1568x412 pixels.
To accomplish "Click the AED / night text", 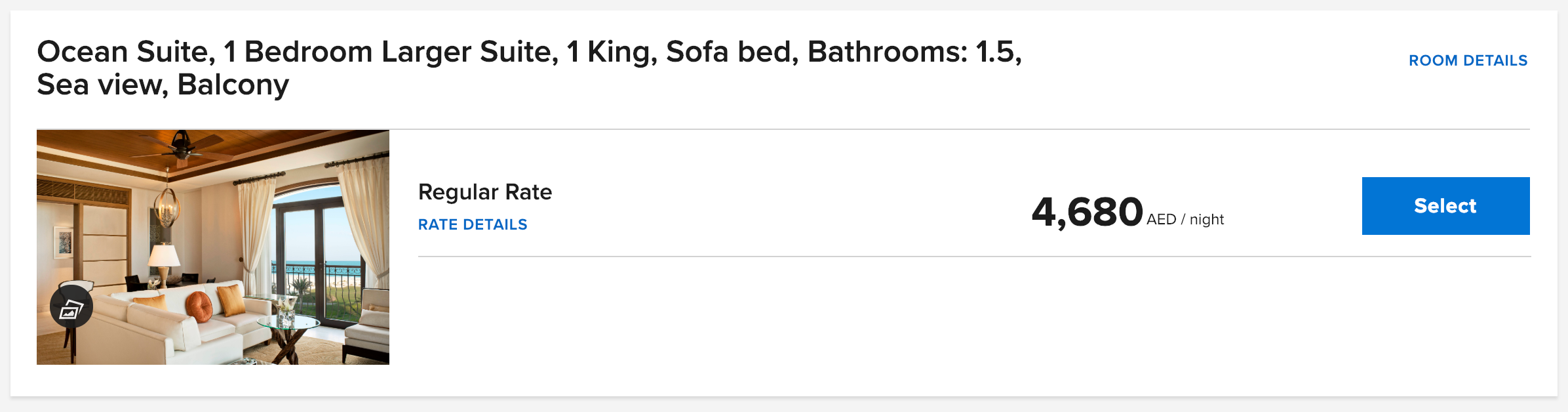I will tap(1185, 220).
